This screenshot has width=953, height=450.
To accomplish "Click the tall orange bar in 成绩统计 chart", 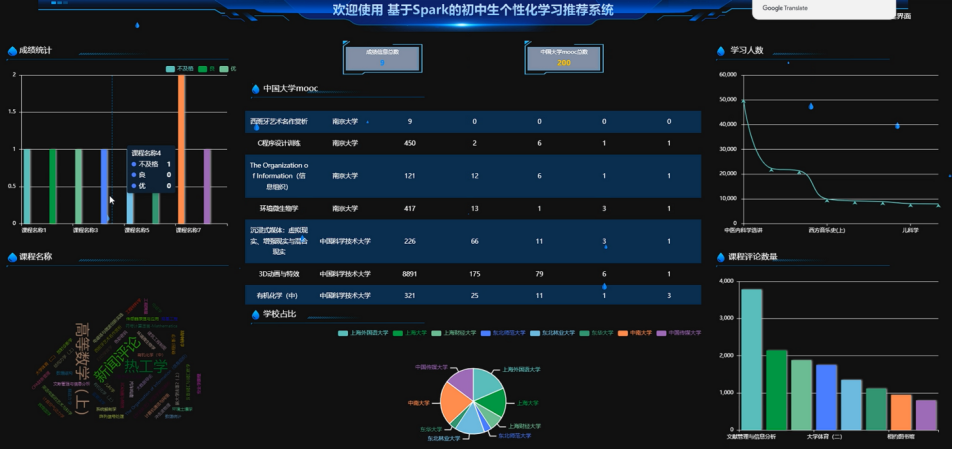I will pos(181,149).
